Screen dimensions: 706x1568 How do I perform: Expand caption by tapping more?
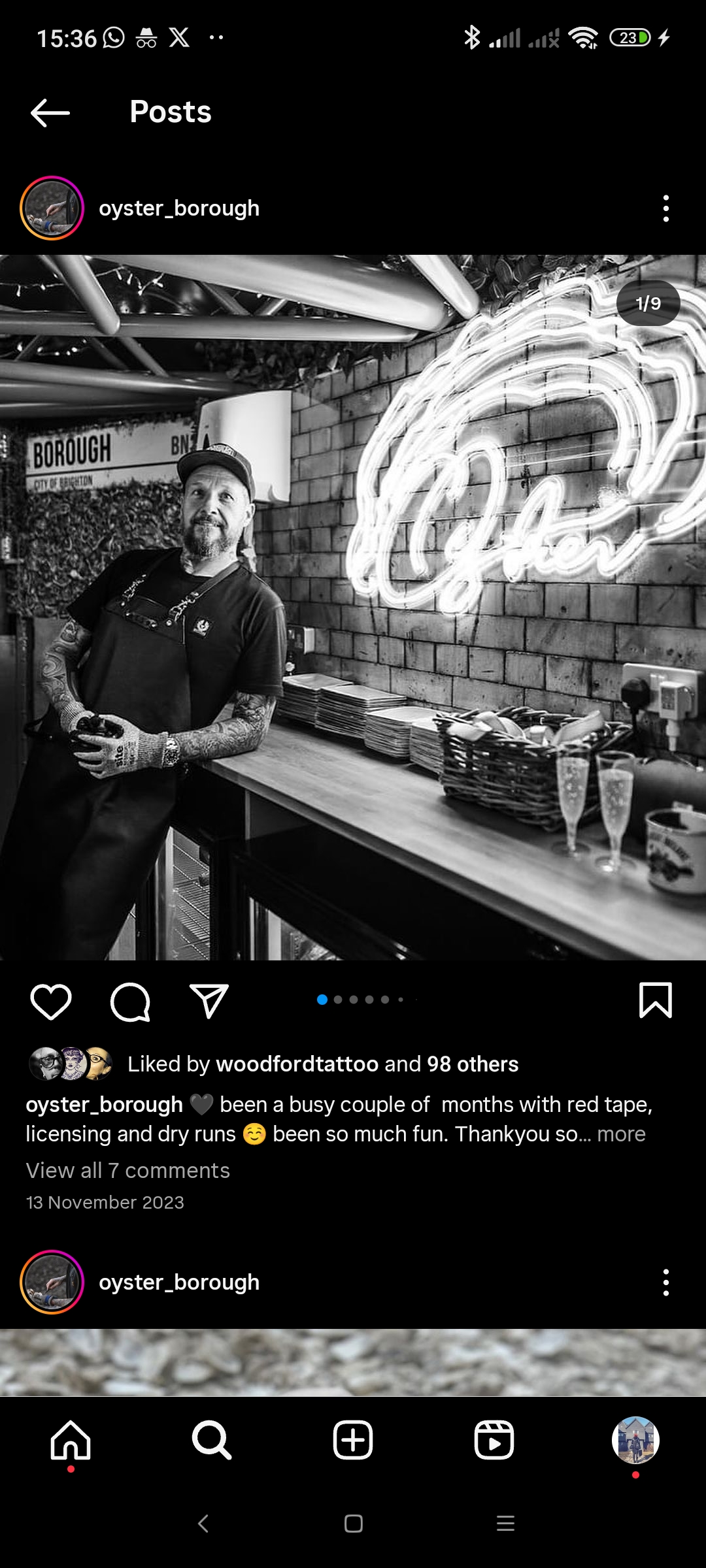tap(621, 1134)
